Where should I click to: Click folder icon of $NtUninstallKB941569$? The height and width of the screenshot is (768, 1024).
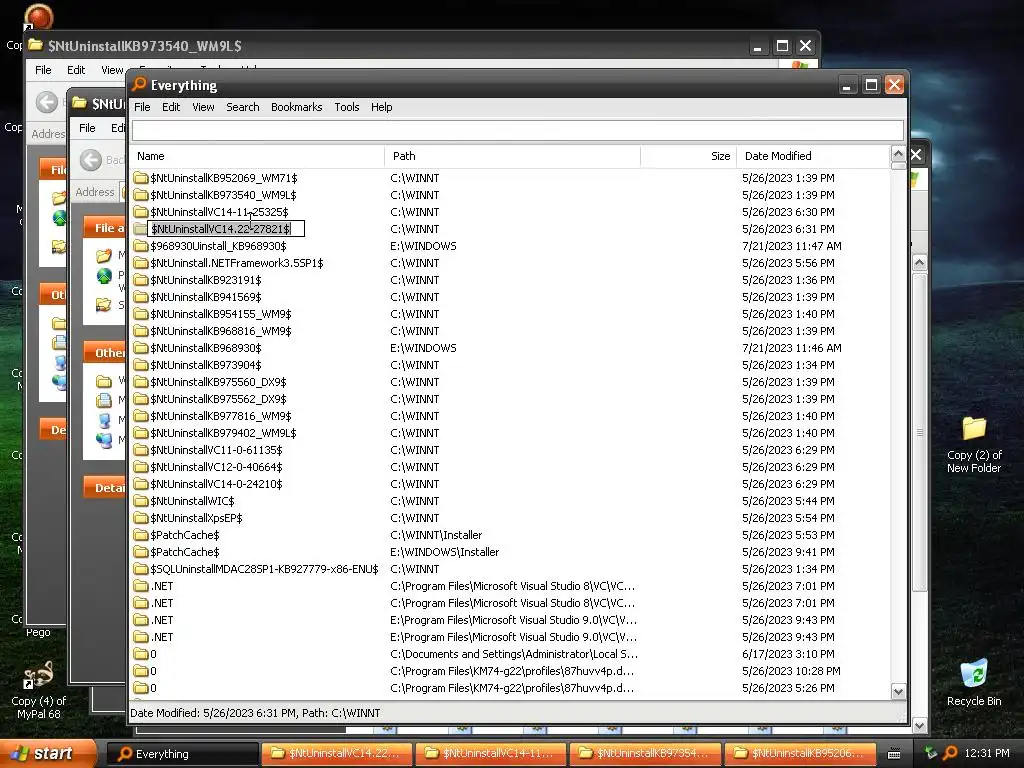[x=140, y=296]
